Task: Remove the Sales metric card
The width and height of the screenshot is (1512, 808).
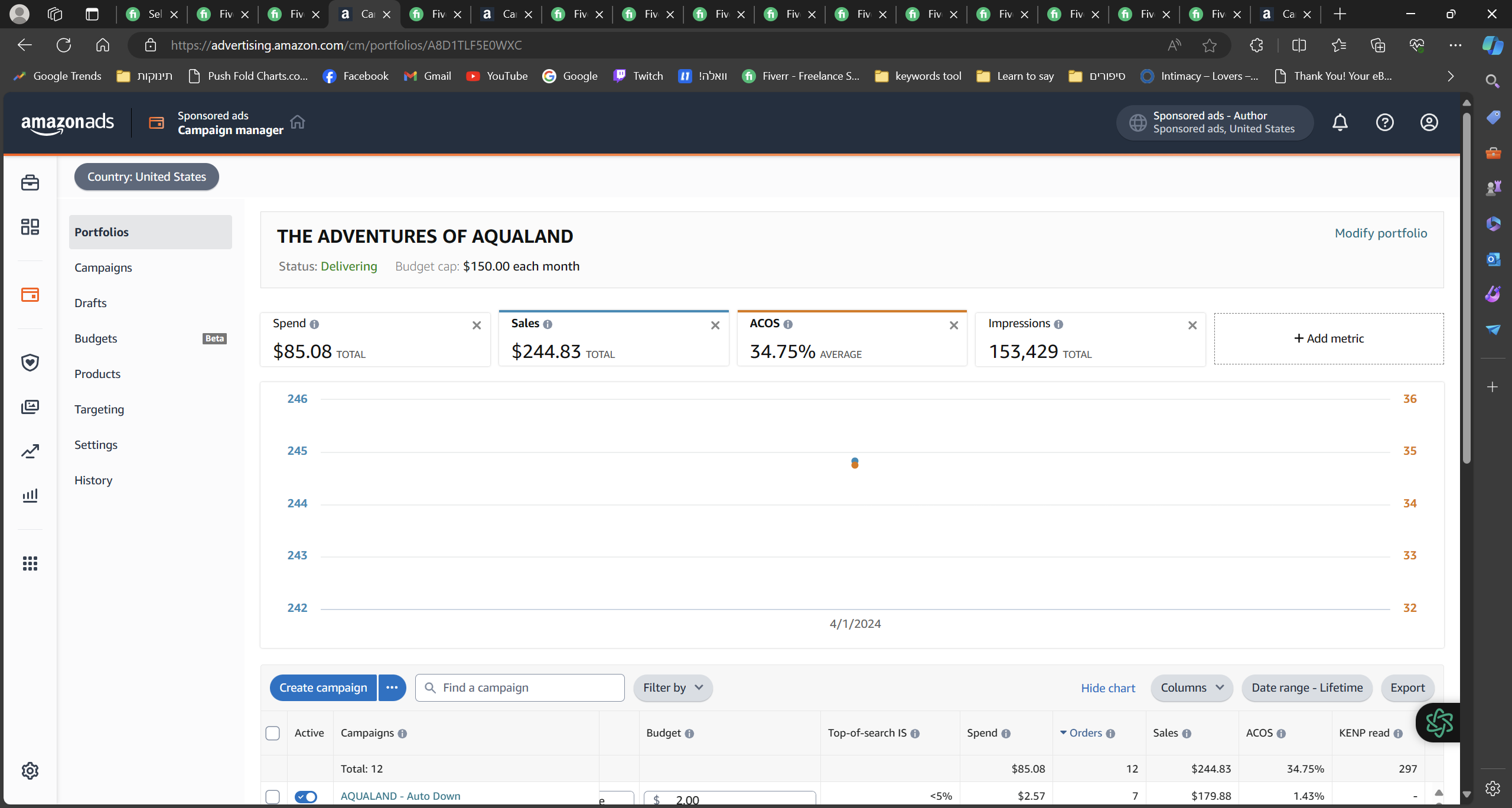Action: (715, 325)
